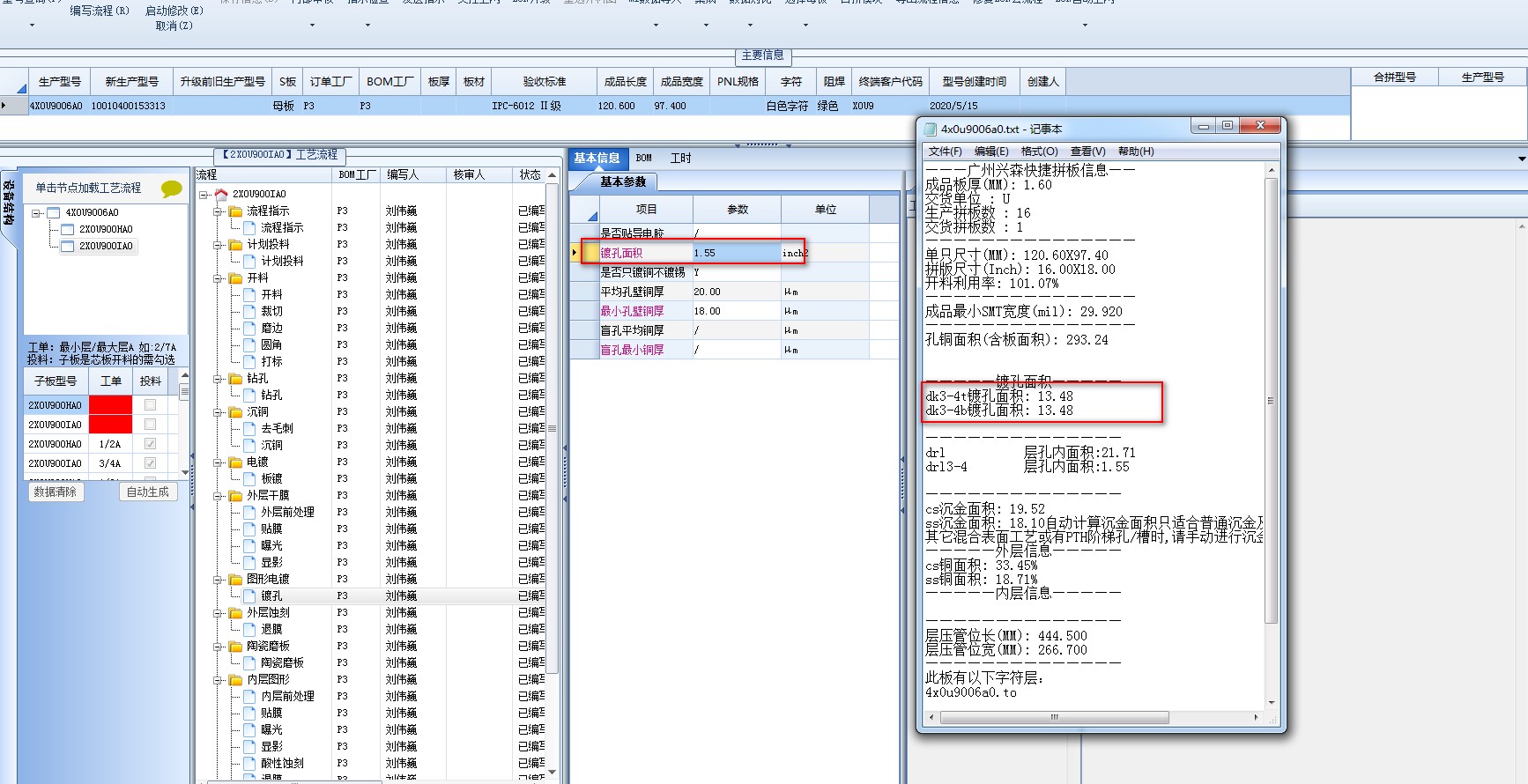Click the 钻孔 folder icon
The width and height of the screenshot is (1528, 784).
coord(235,378)
